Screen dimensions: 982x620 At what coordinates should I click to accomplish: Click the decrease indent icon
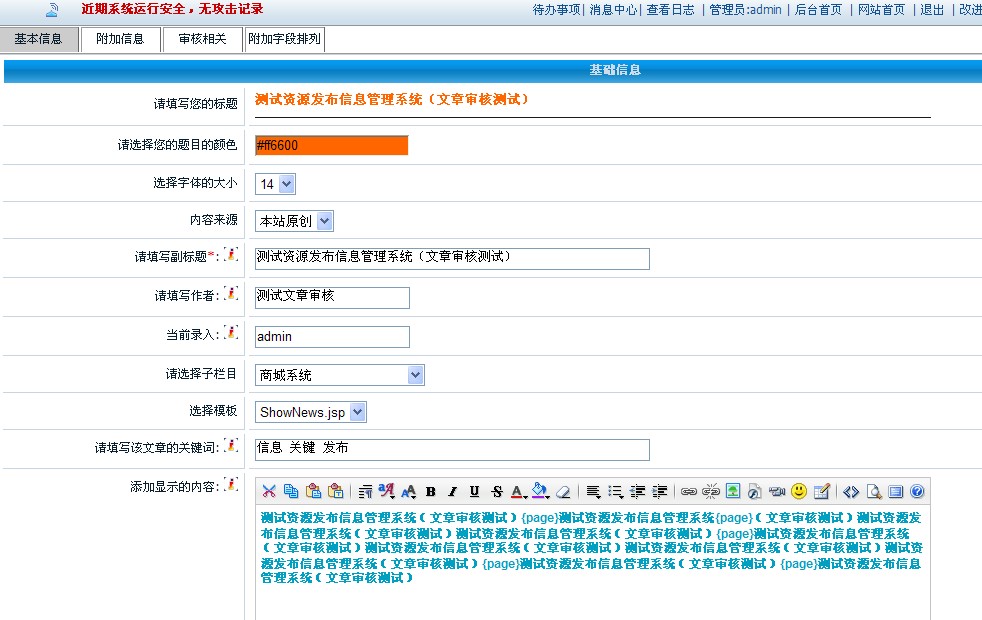[x=638, y=492]
